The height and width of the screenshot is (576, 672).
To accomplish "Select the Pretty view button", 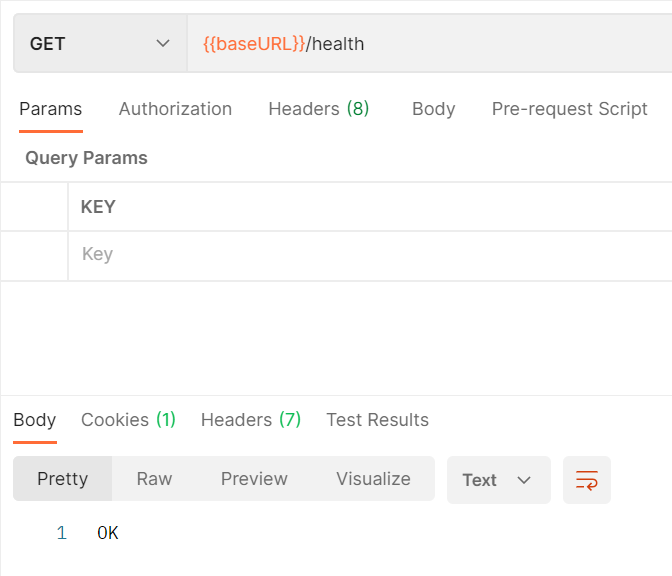I will tap(63, 479).
